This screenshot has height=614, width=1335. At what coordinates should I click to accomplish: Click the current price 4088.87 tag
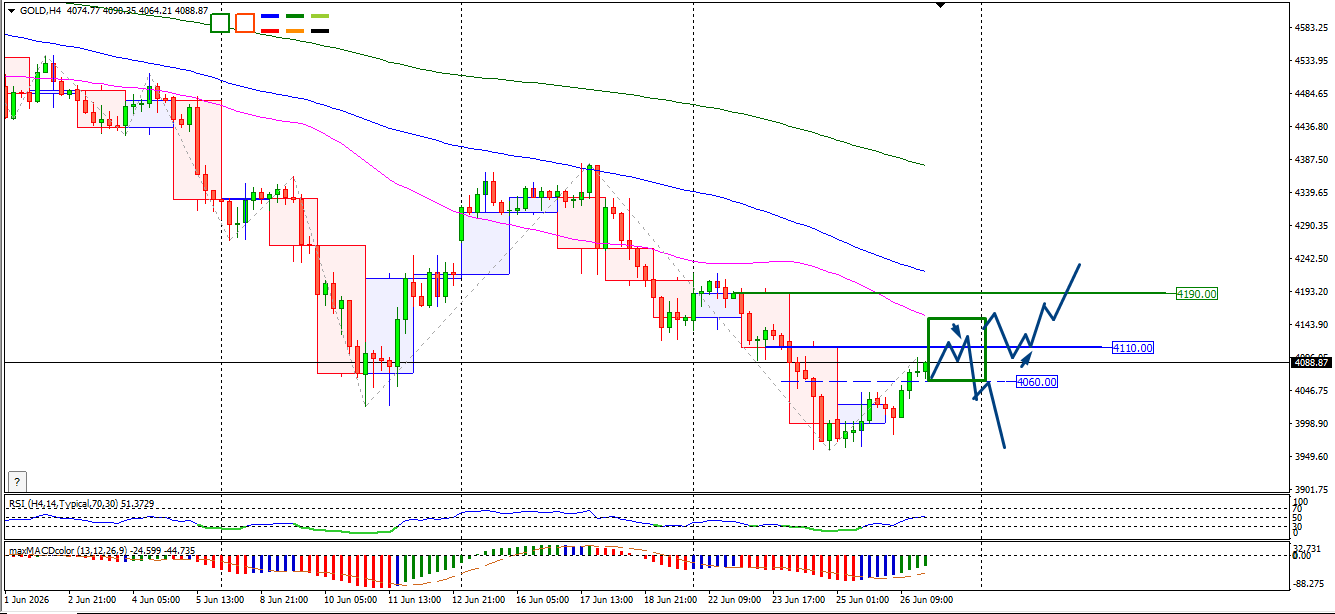click(x=1311, y=362)
